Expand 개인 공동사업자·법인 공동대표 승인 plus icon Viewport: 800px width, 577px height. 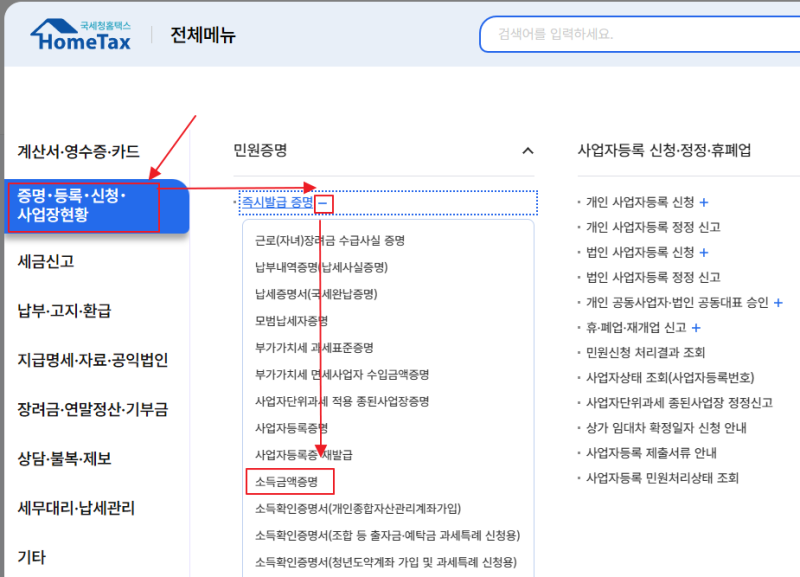pos(778,303)
